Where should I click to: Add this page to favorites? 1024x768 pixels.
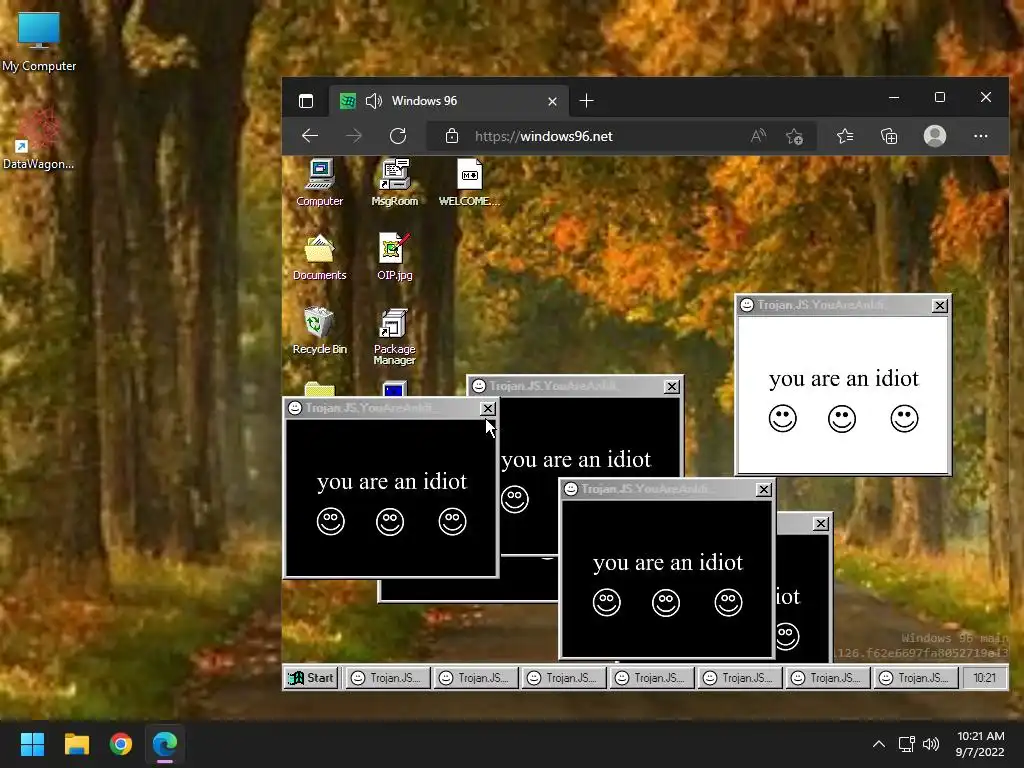794,136
